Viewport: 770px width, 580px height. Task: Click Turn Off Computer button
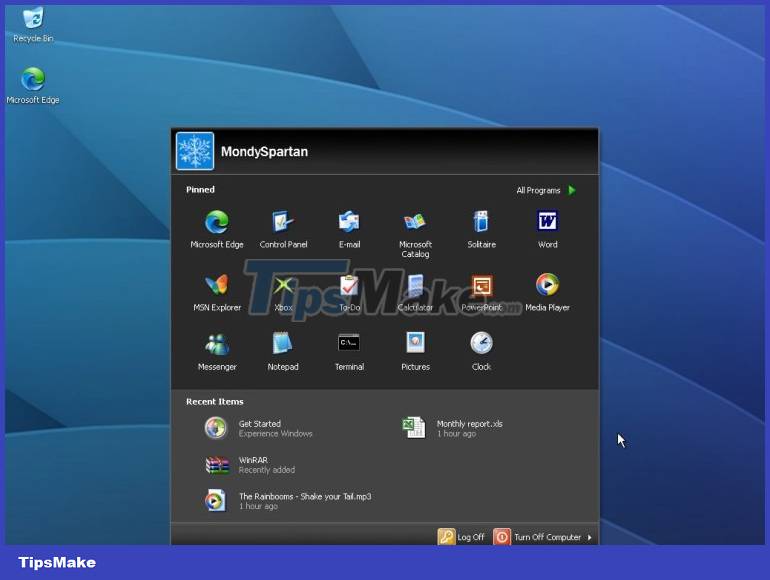coord(538,537)
